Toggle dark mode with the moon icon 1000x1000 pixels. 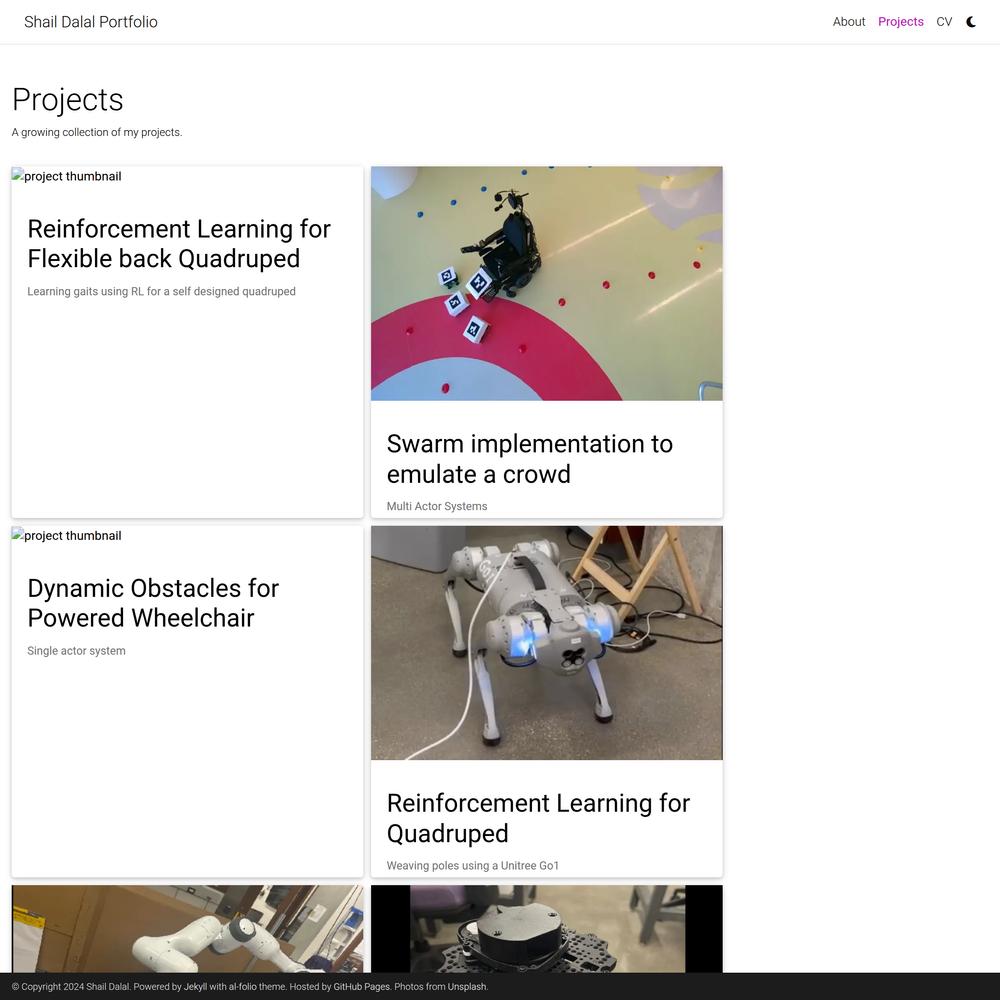pyautogui.click(x=971, y=22)
